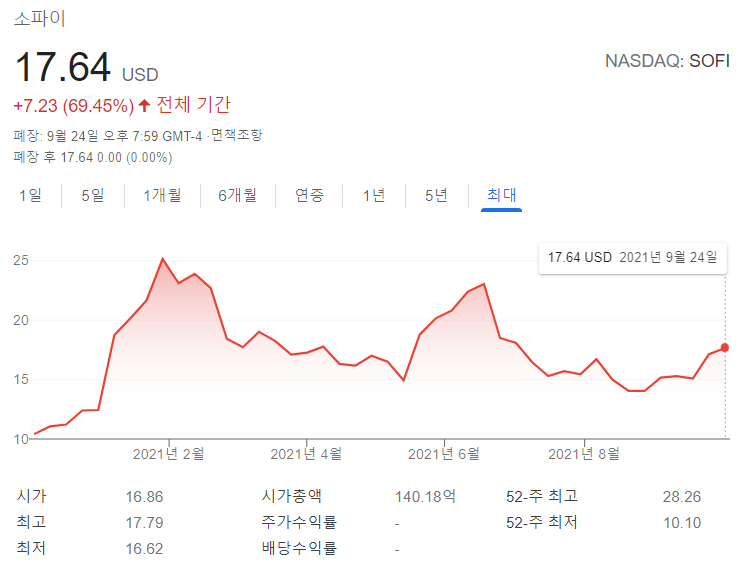Click the 최고 value 17.79

[x=144, y=523]
